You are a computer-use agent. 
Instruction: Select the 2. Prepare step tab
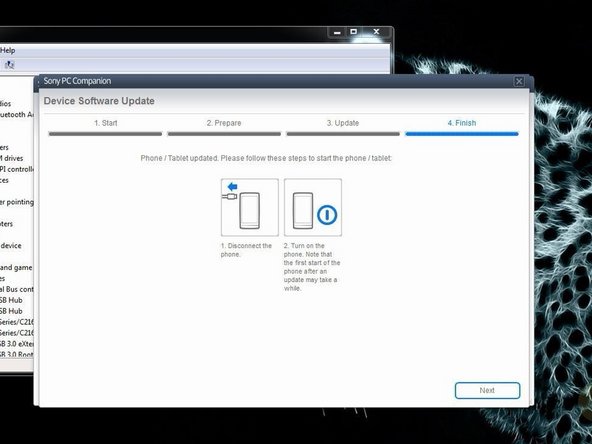click(224, 123)
